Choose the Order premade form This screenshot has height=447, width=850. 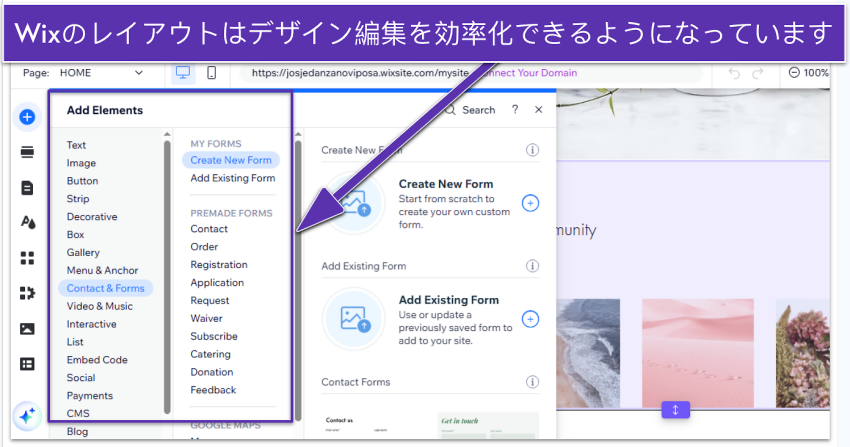click(x=204, y=247)
